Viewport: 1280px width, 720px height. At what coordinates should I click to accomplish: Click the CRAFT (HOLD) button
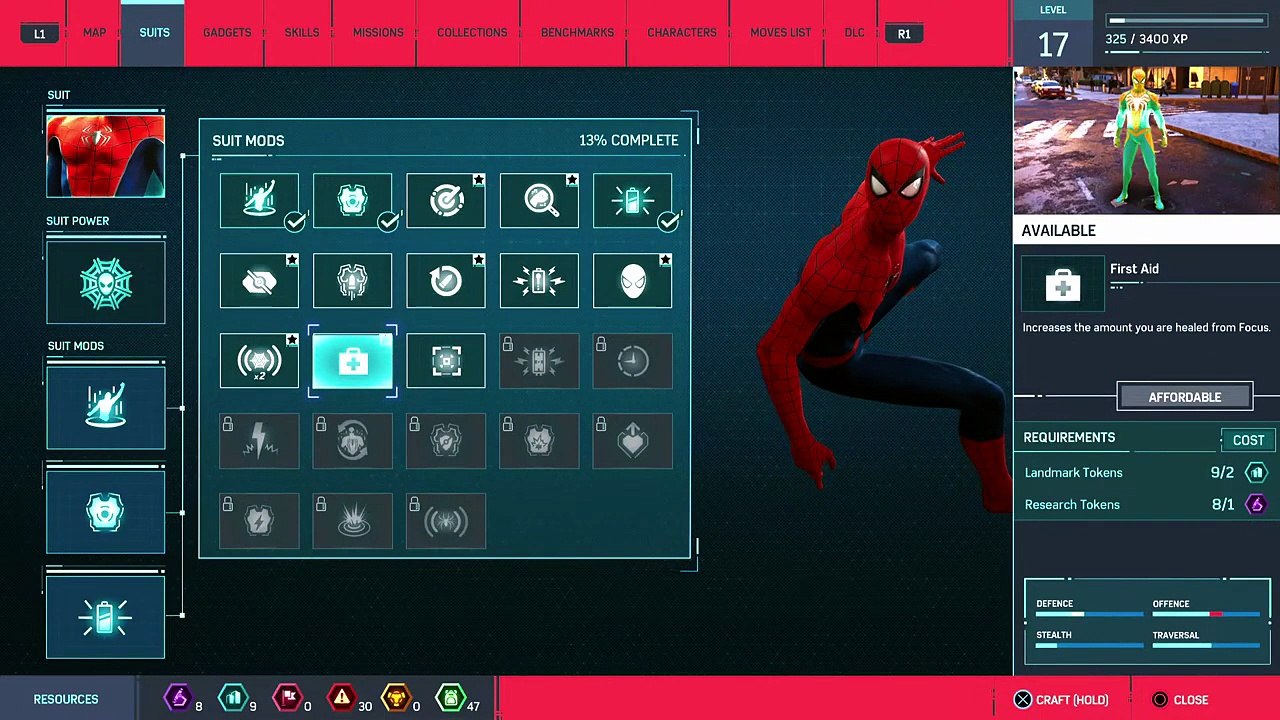tap(1061, 700)
